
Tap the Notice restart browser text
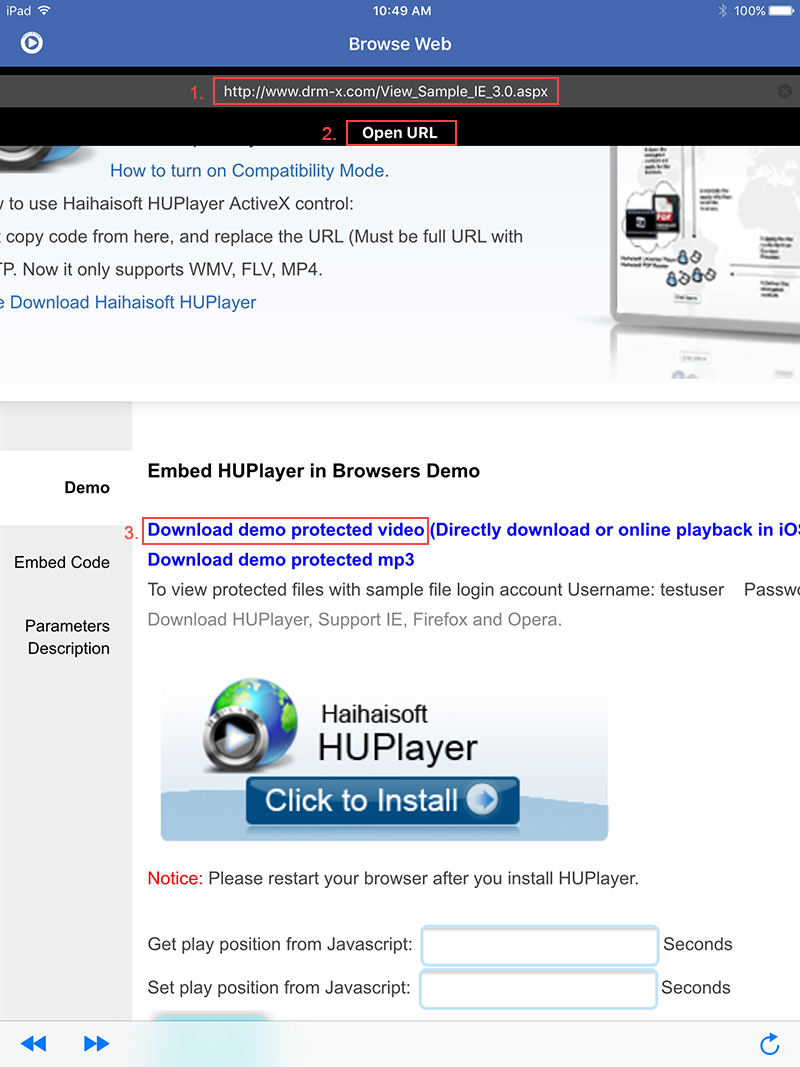pos(393,879)
